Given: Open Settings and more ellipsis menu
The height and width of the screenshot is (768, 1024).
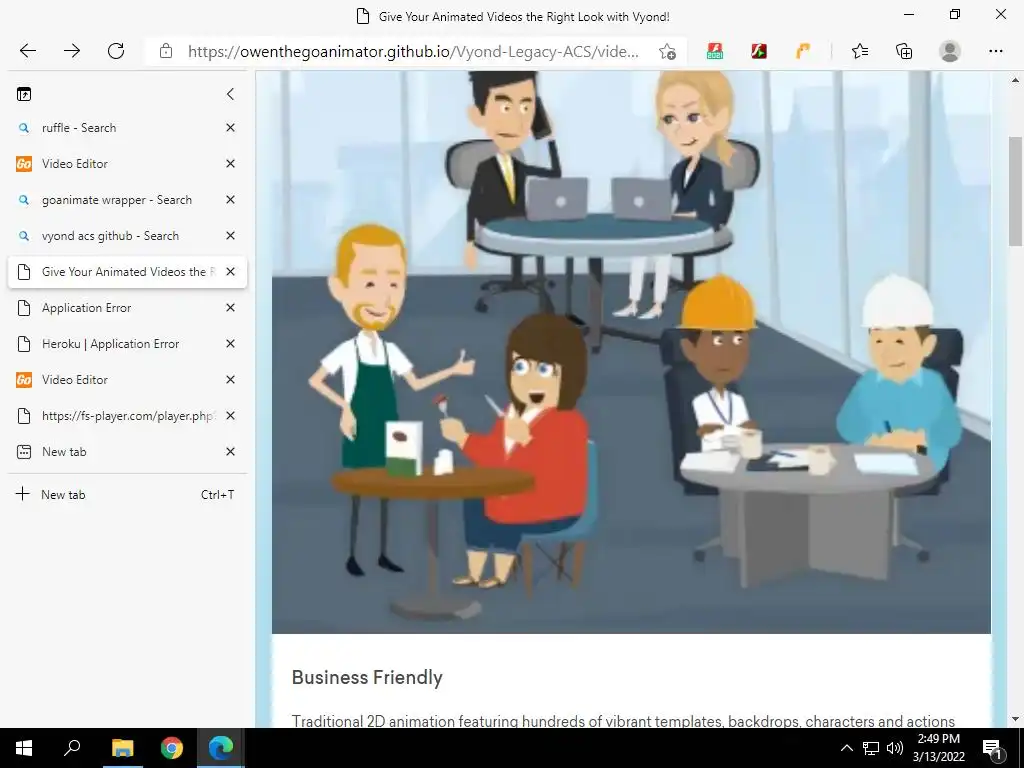Looking at the screenshot, I should coord(995,51).
